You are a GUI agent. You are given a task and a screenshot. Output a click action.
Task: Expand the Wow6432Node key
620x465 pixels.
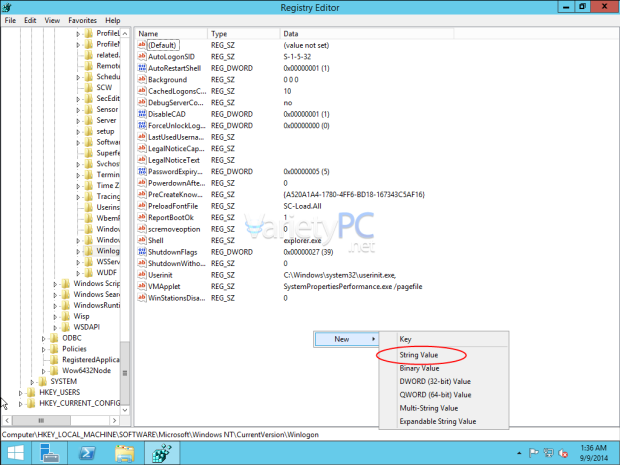(x=43, y=371)
